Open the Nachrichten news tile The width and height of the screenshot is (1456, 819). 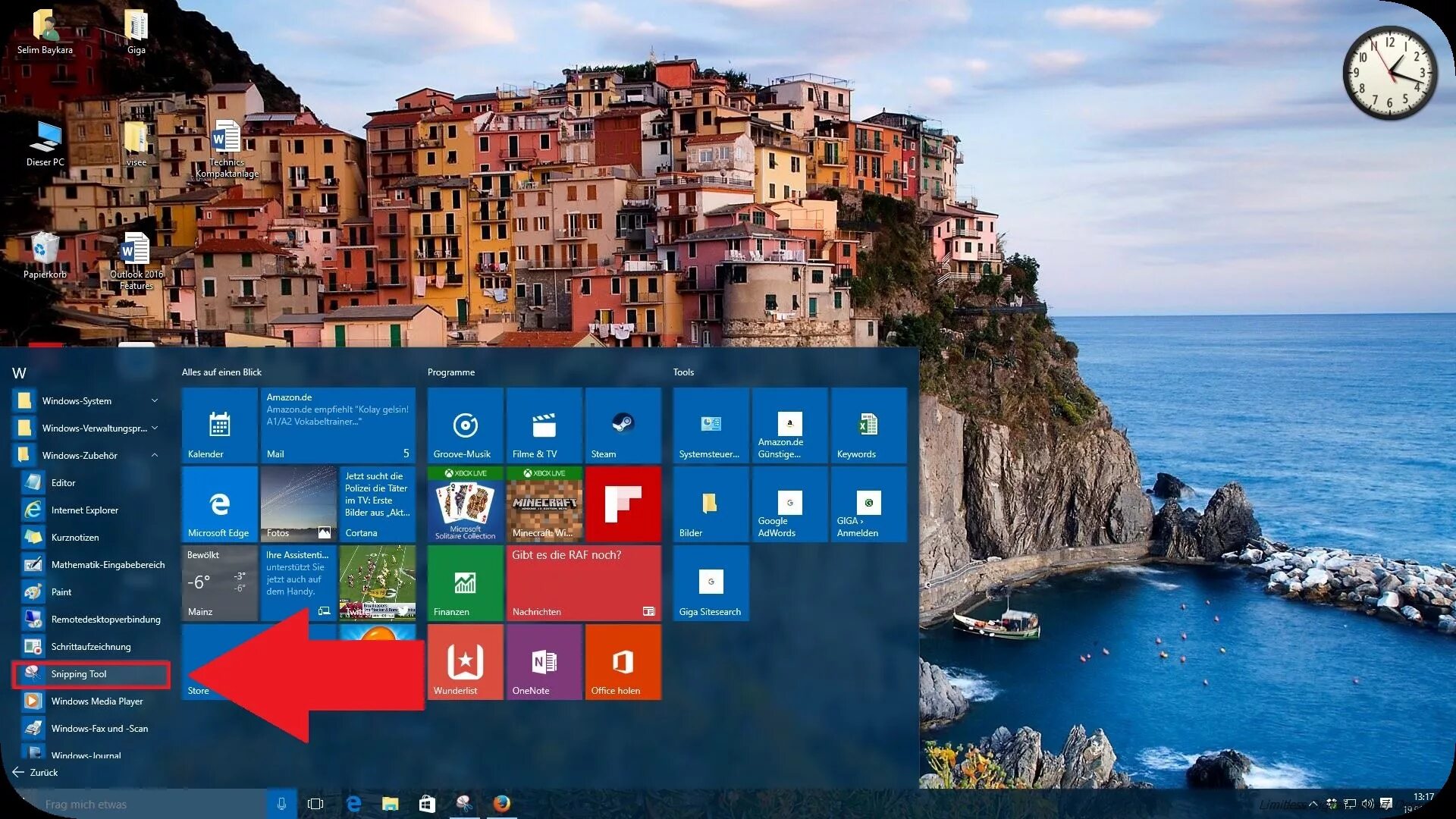coord(583,583)
